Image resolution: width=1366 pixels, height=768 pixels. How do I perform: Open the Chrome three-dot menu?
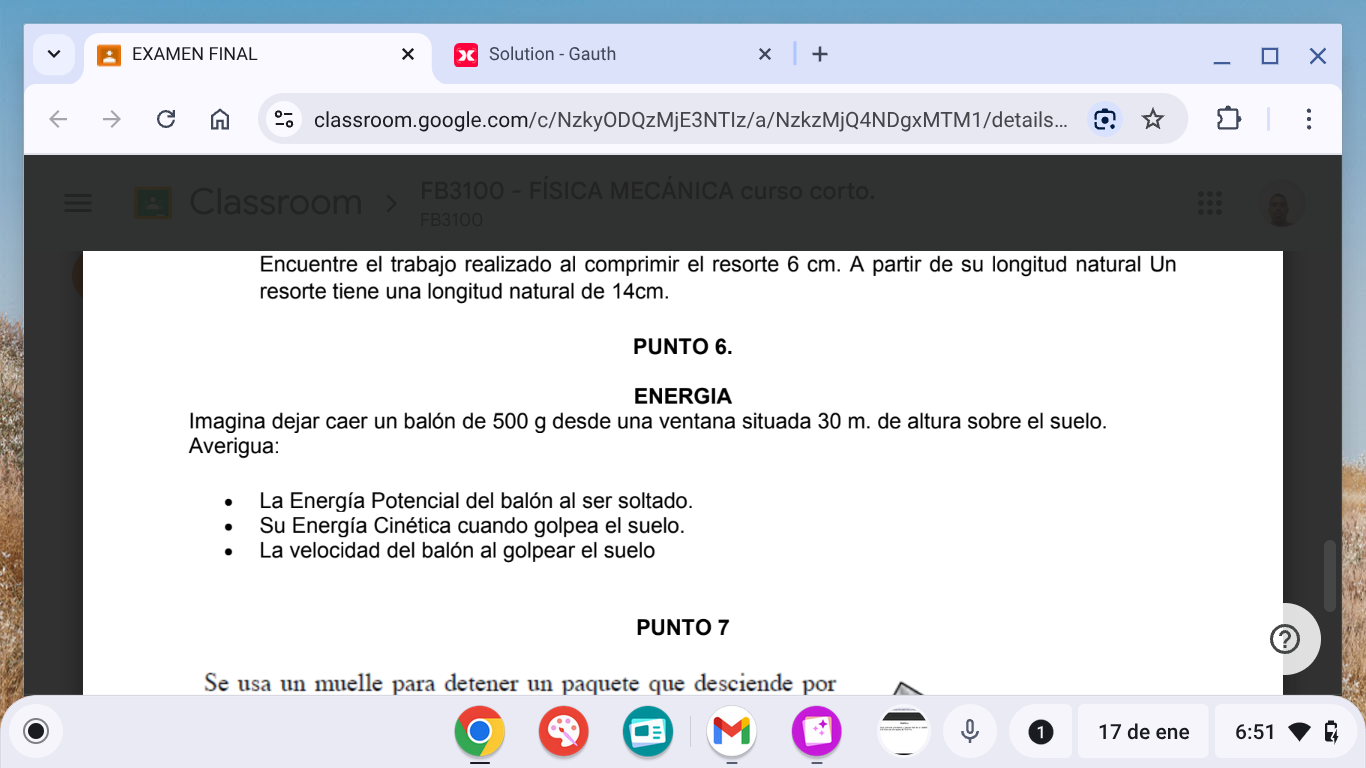tap(1308, 120)
